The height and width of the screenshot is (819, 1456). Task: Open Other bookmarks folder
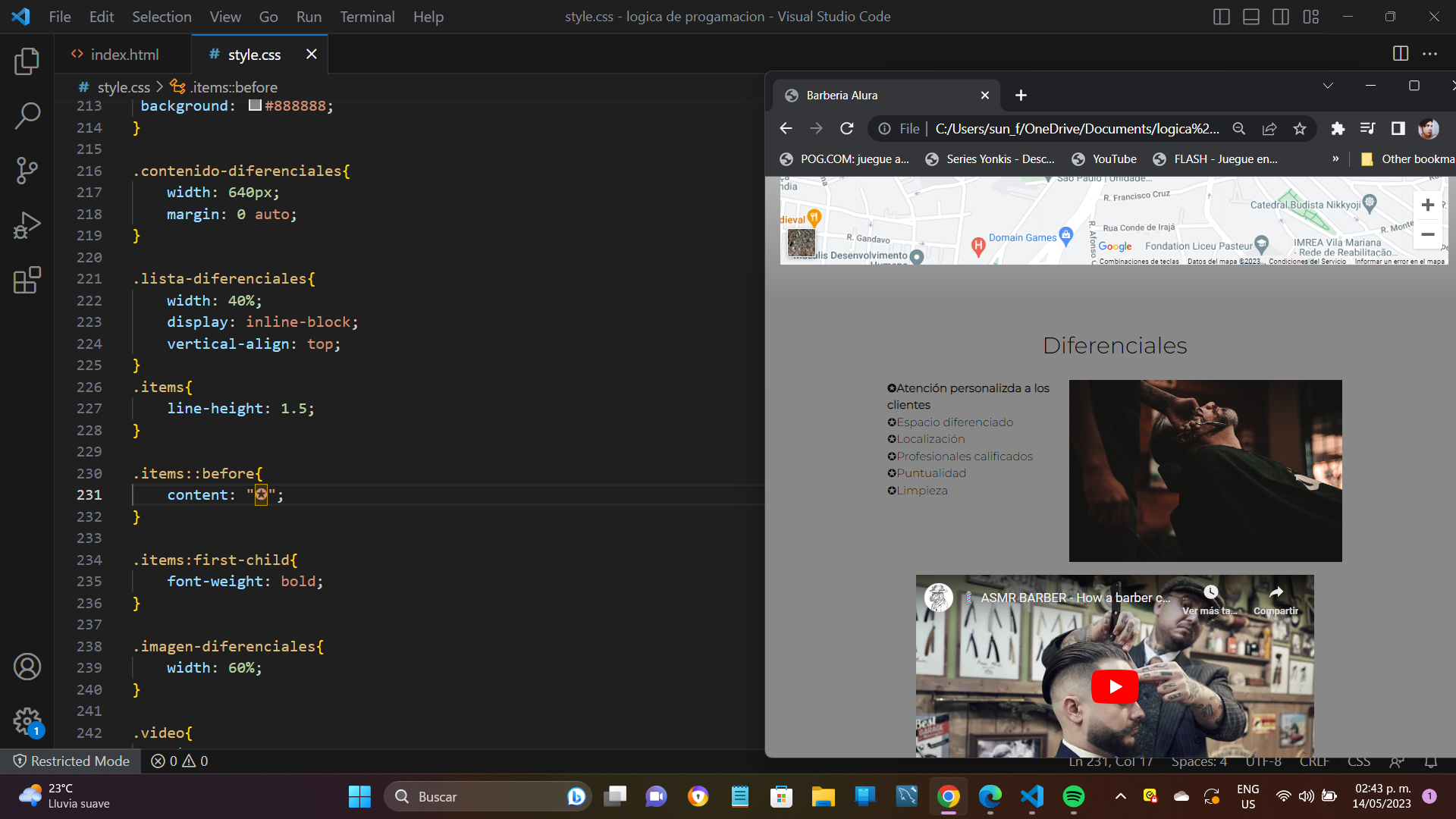pyautogui.click(x=1407, y=159)
